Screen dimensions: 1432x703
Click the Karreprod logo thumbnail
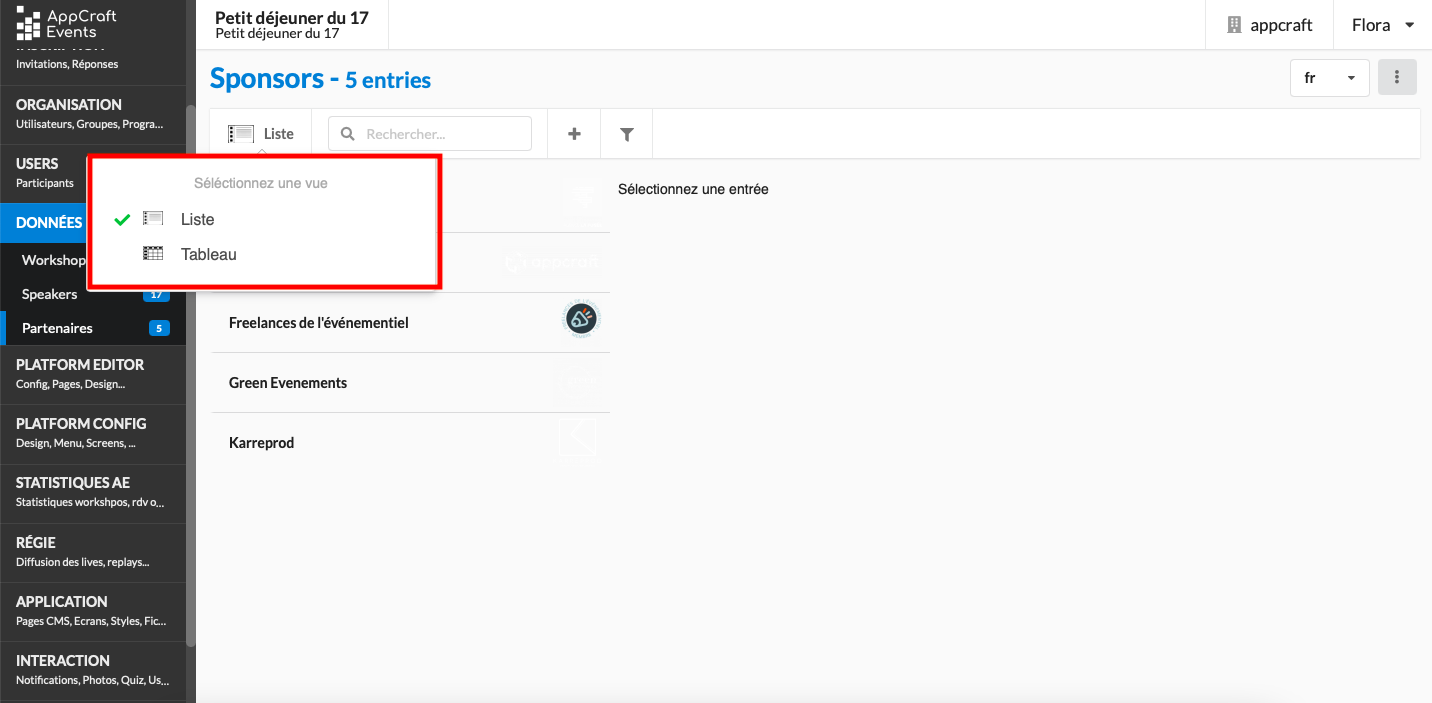pos(577,439)
